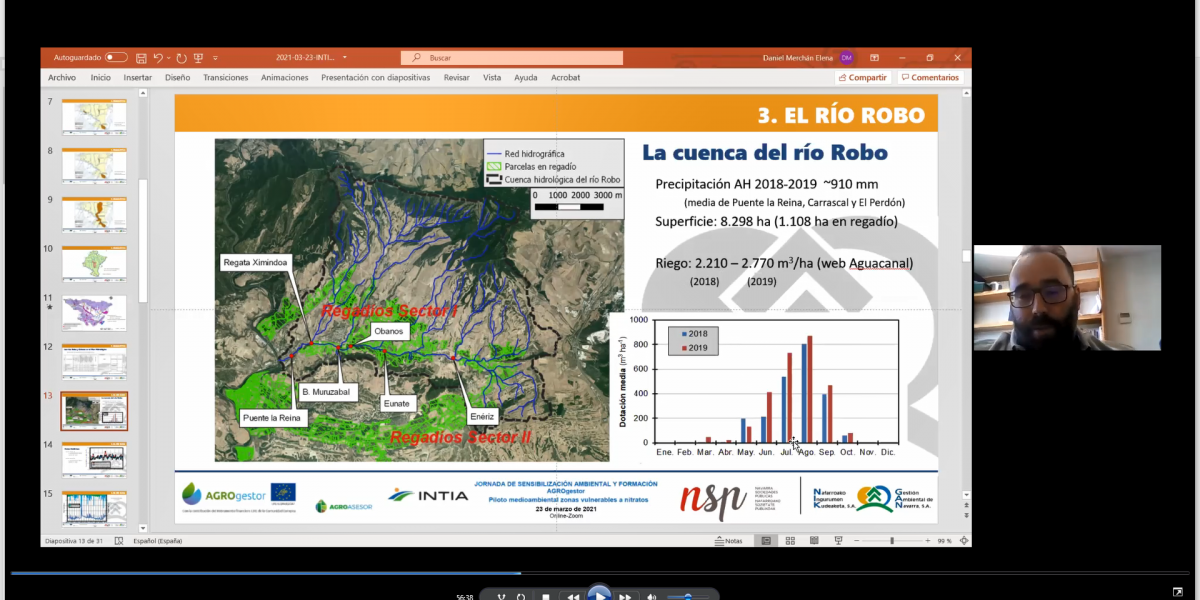The width and height of the screenshot is (1200, 600).
Task: Mute the video player volume icon
Action: point(651,597)
